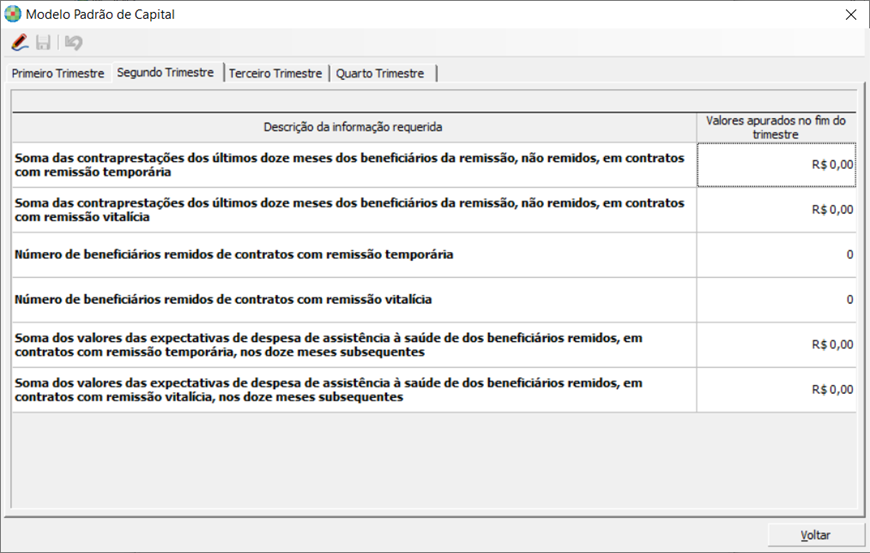Close the Modelo Padrão de Capital window
Image resolution: width=870 pixels, height=553 pixels.
pyautogui.click(x=850, y=14)
